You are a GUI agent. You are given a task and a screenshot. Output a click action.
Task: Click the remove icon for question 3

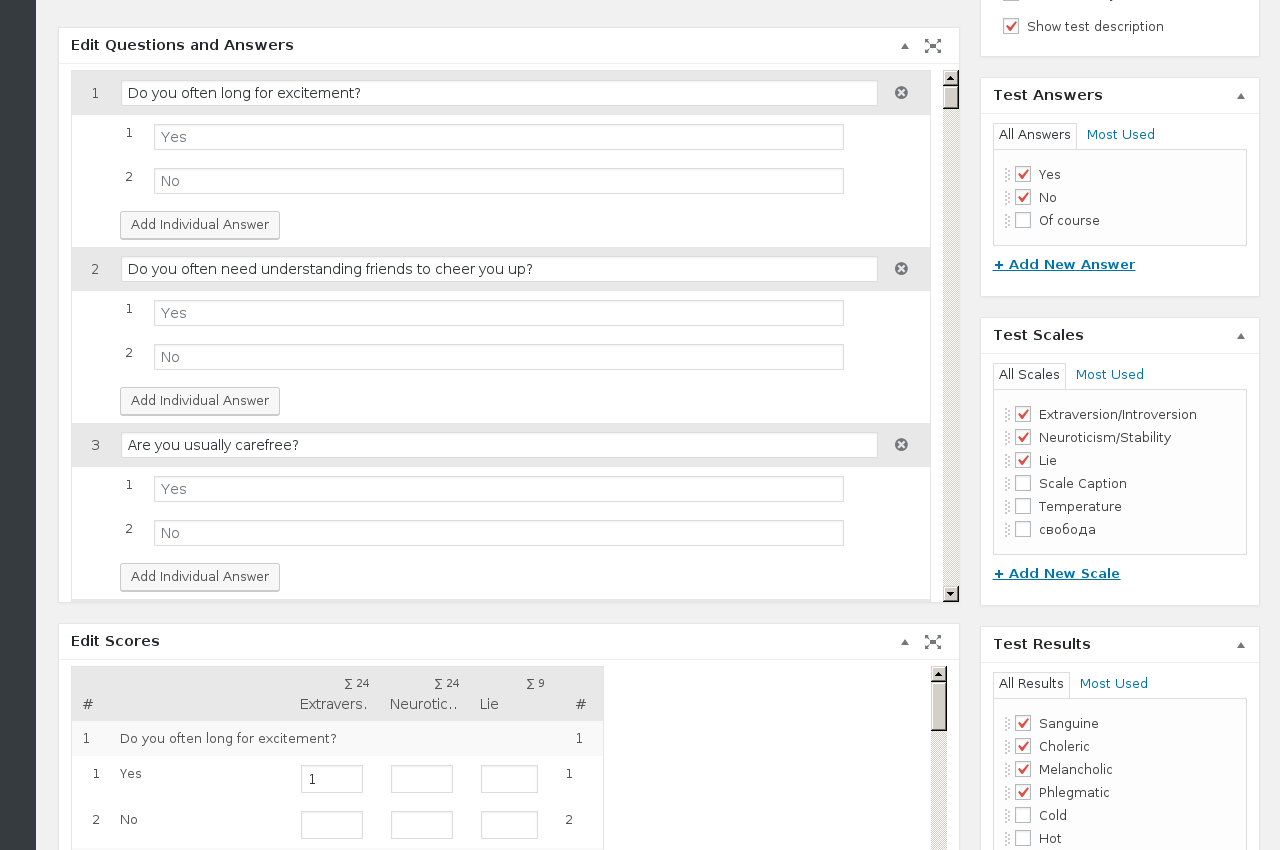point(901,445)
